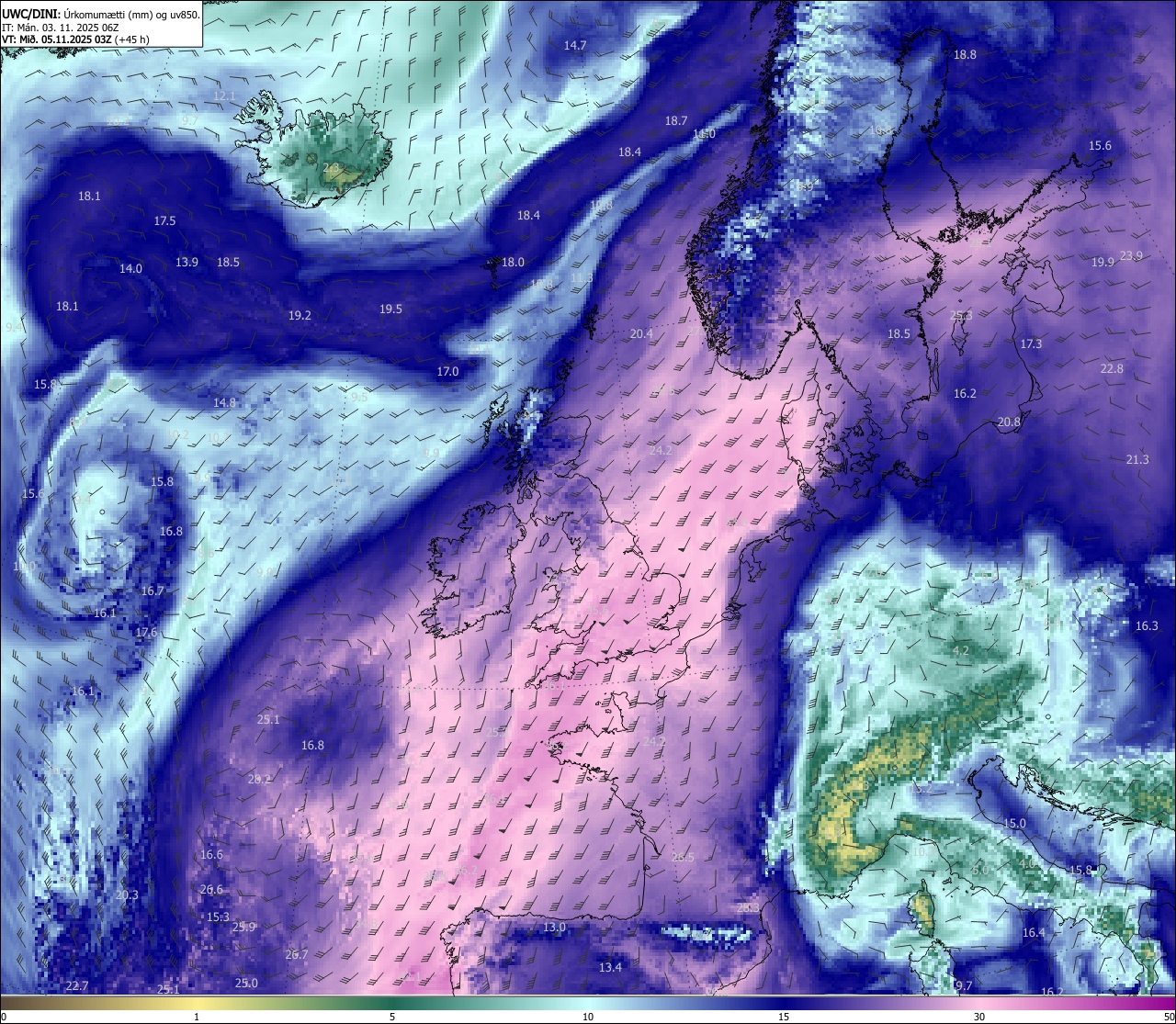Click the 5 tick on the colour scale
Viewport: 1176px width, 1024px height.
(x=392, y=1017)
